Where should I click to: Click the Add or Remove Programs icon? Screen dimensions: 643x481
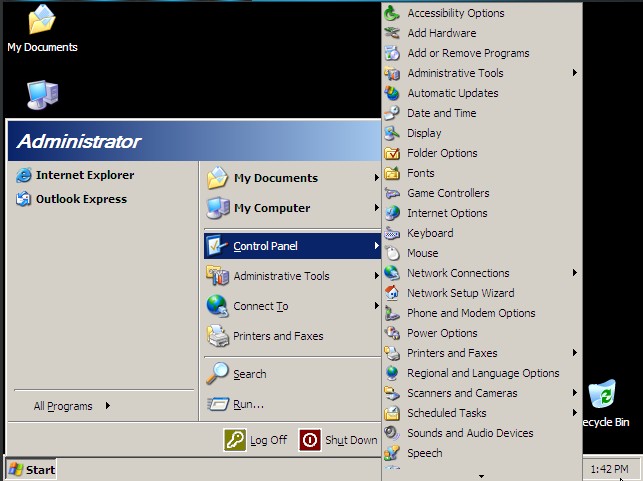point(392,53)
